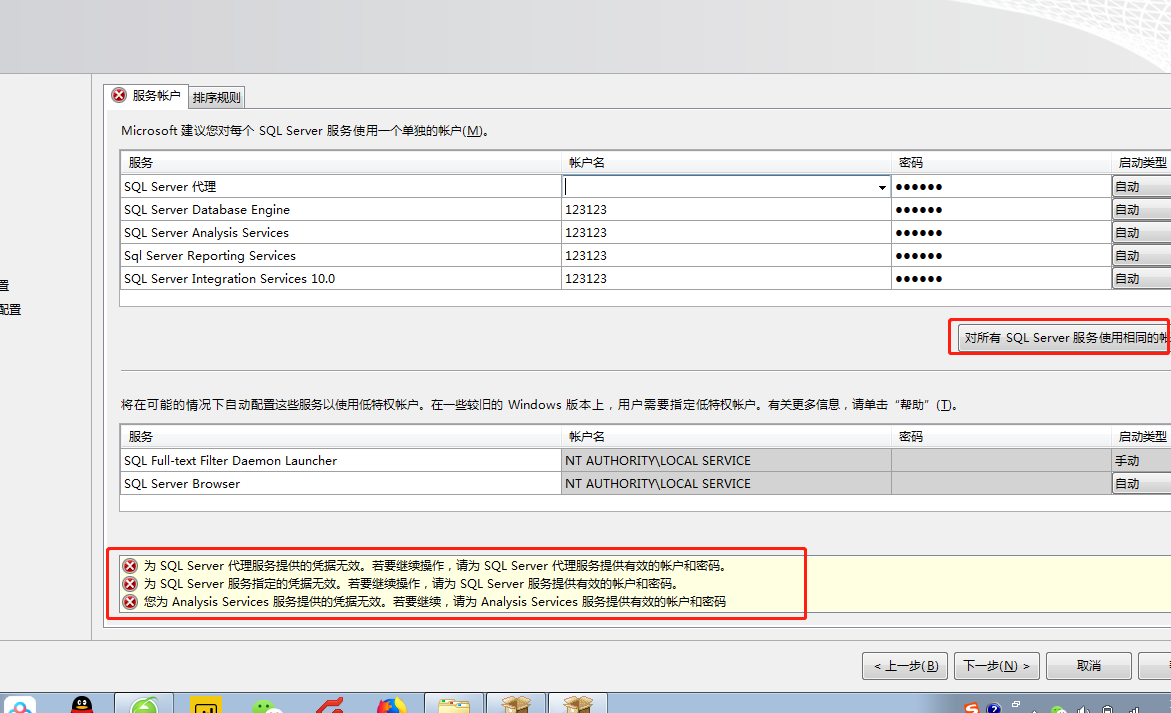Click the 密码 column header in upper table
The height and width of the screenshot is (713, 1171).
1001,163
